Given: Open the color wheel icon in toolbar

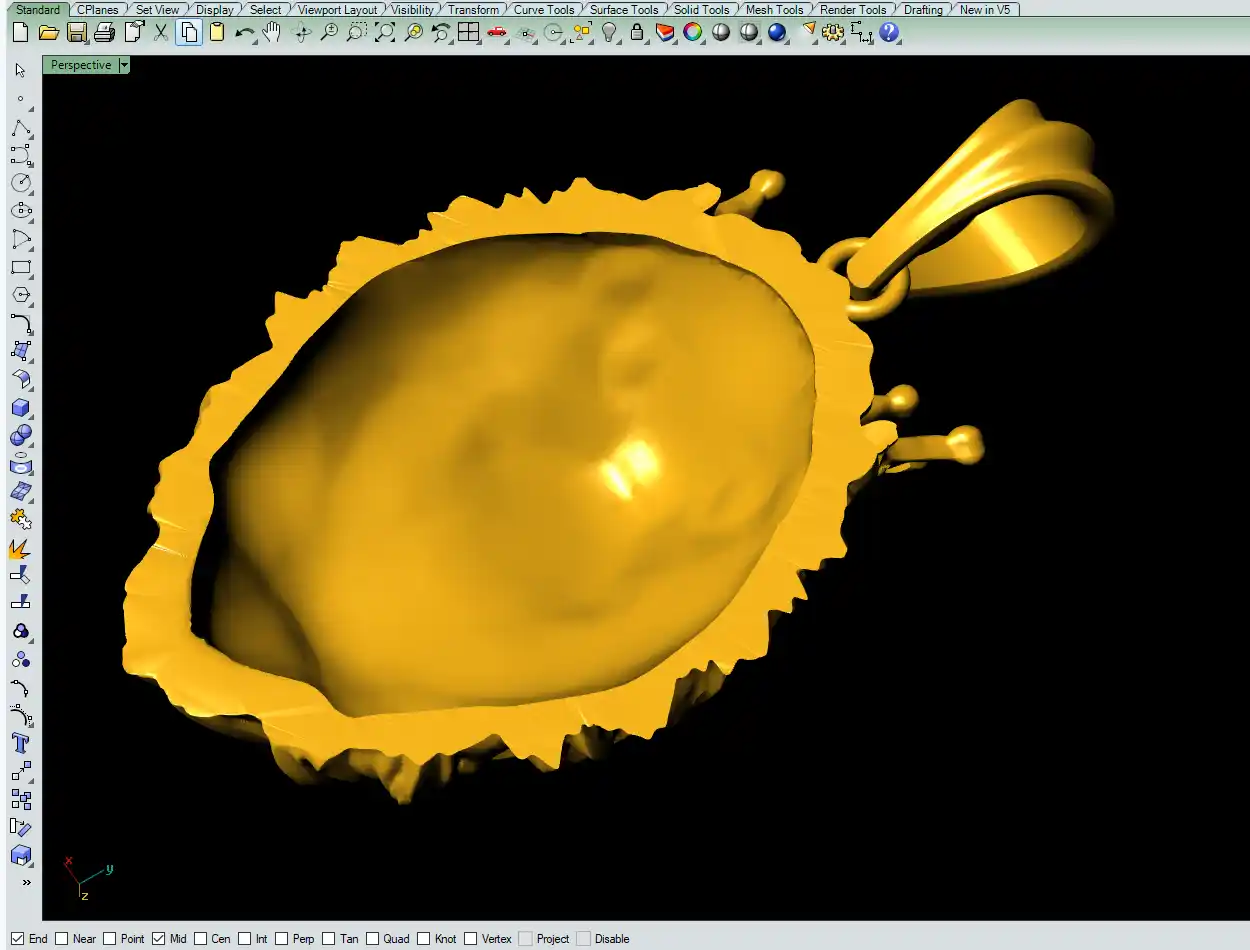Looking at the screenshot, I should point(692,32).
